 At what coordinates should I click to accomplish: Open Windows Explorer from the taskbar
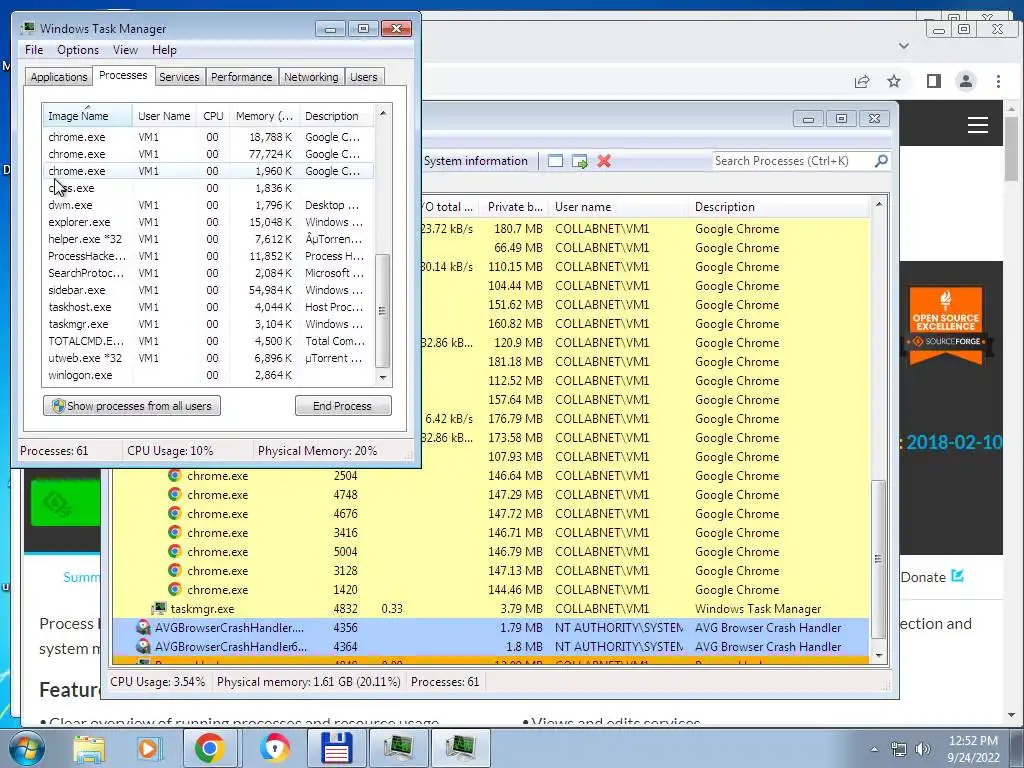89,748
